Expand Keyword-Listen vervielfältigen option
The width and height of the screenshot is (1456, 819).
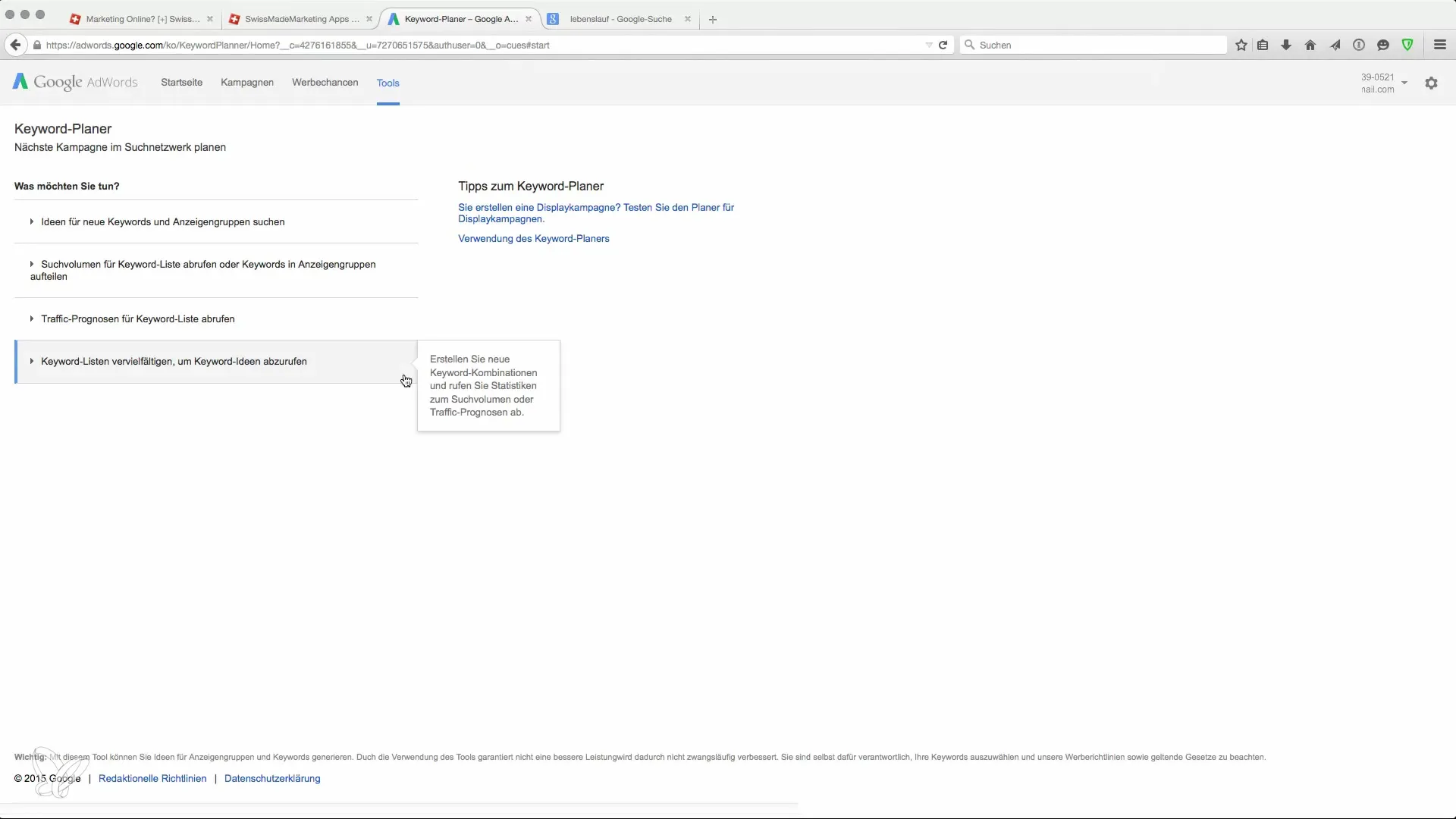pos(216,362)
